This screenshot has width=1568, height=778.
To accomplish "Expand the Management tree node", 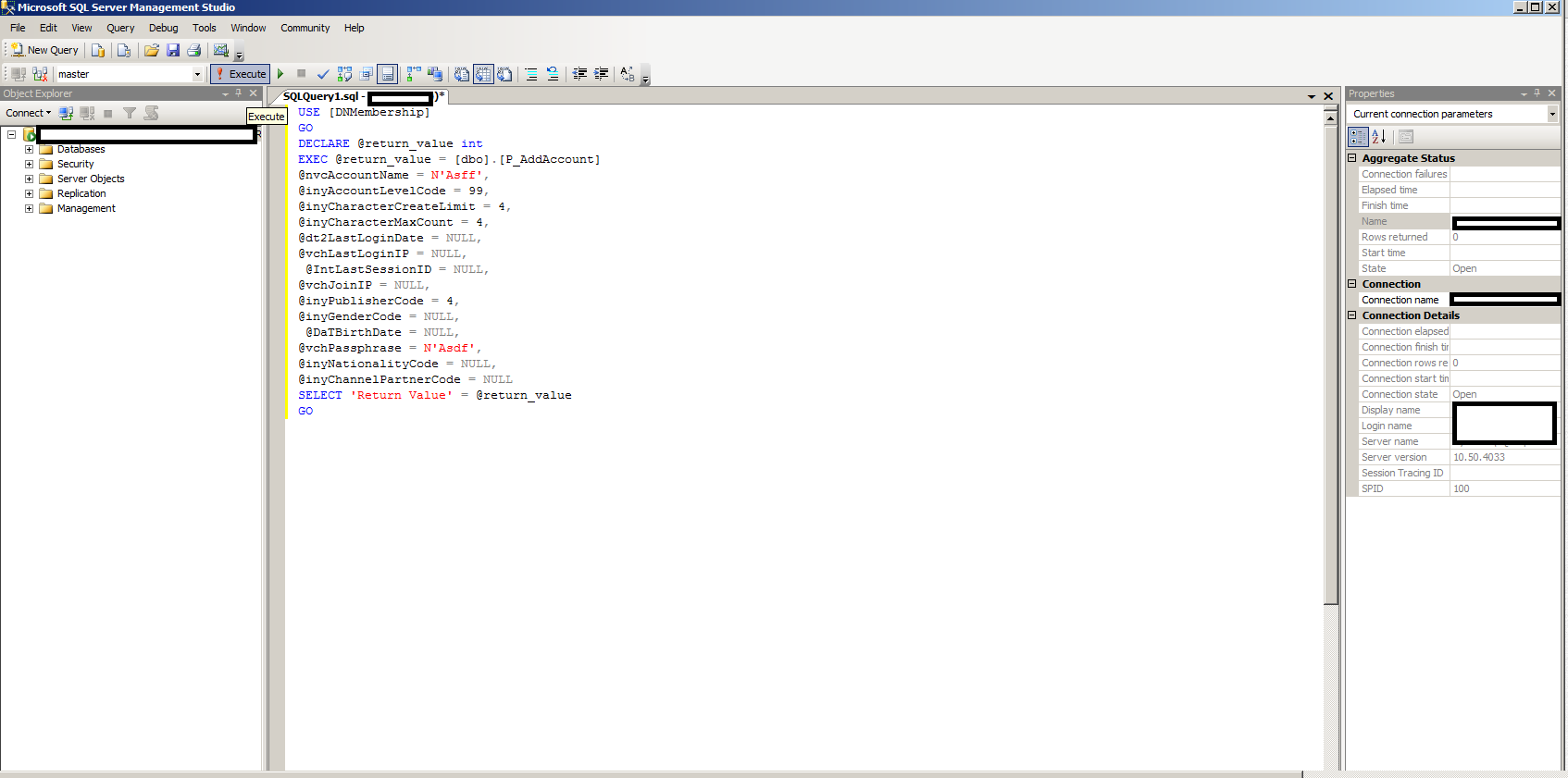I will 29,208.
